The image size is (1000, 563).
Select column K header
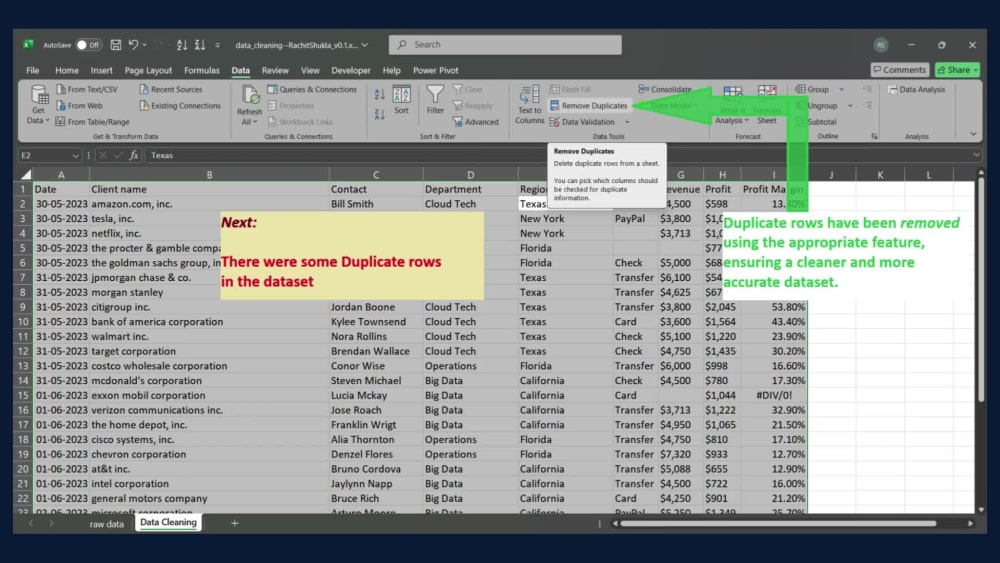(880, 175)
